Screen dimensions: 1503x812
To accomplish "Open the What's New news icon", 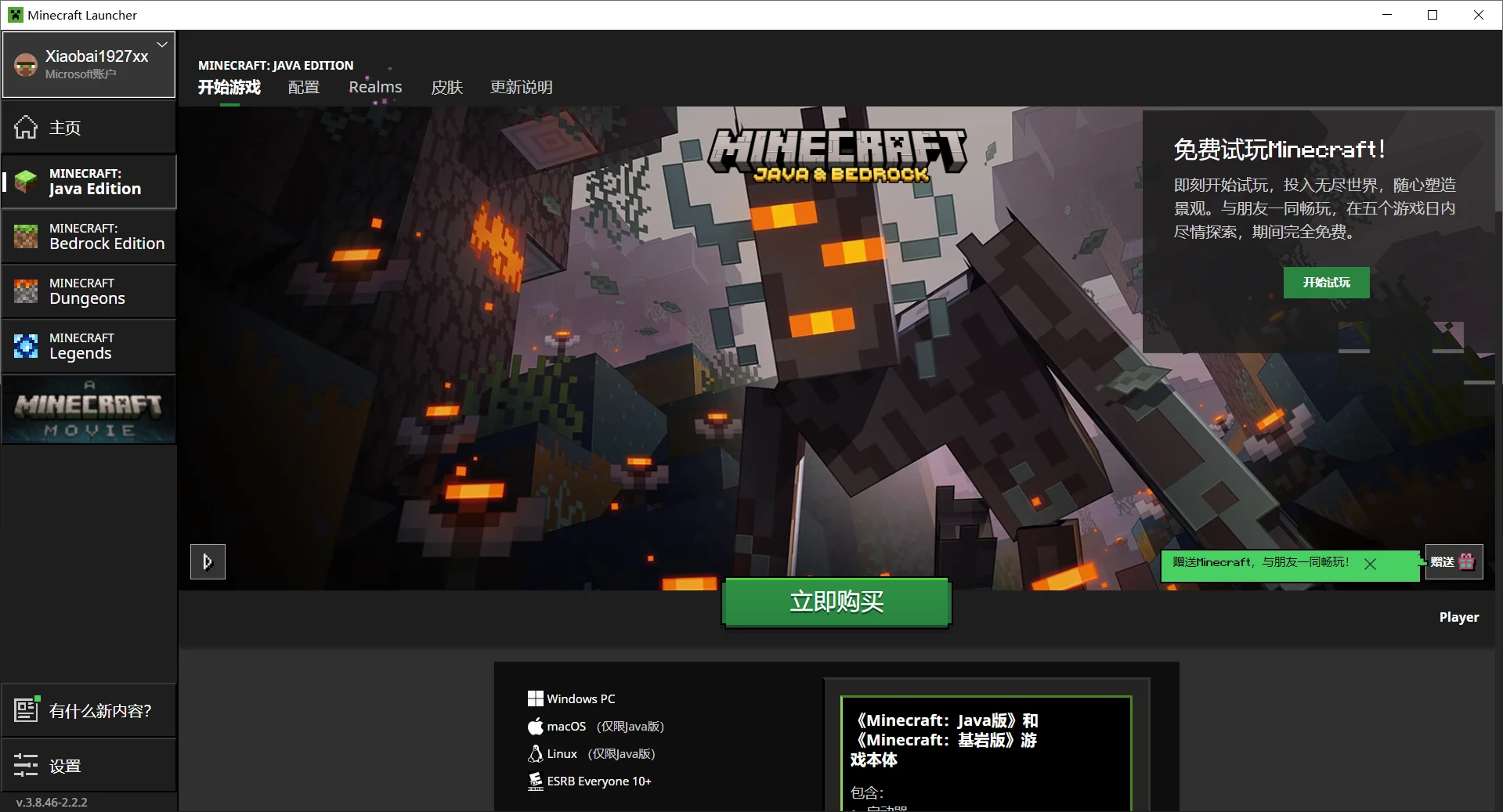I will click(x=26, y=710).
